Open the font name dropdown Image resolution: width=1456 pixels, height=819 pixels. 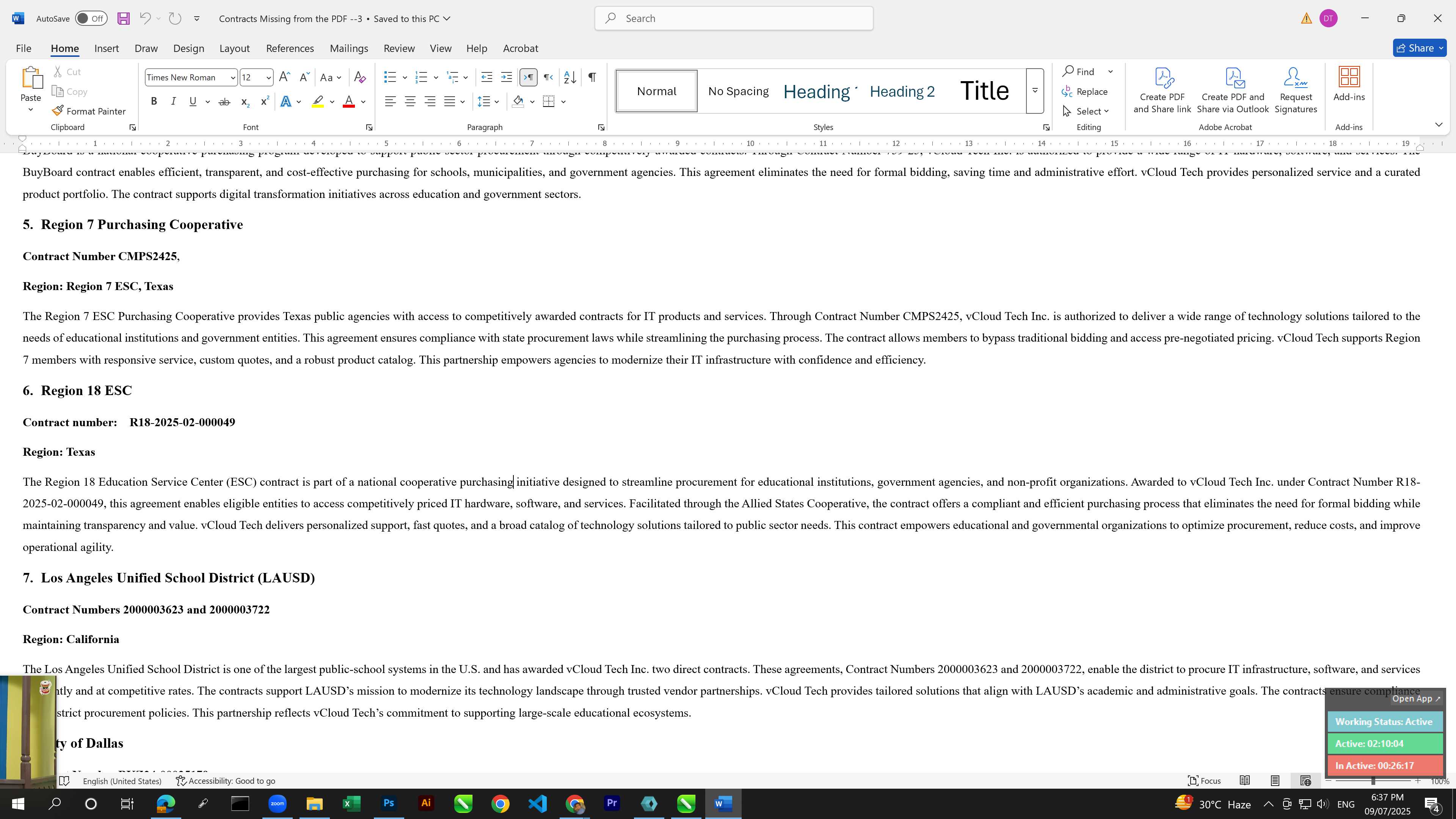pos(232,77)
